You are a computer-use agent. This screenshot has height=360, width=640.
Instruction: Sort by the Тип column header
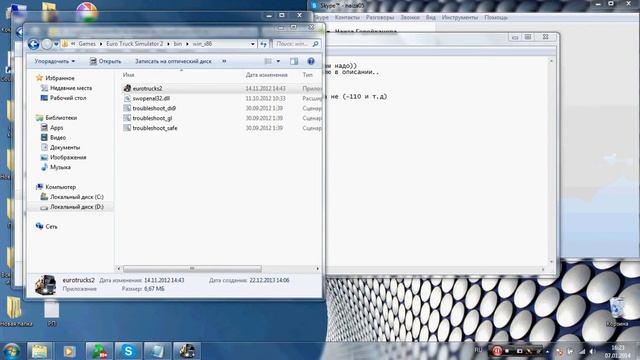307,75
